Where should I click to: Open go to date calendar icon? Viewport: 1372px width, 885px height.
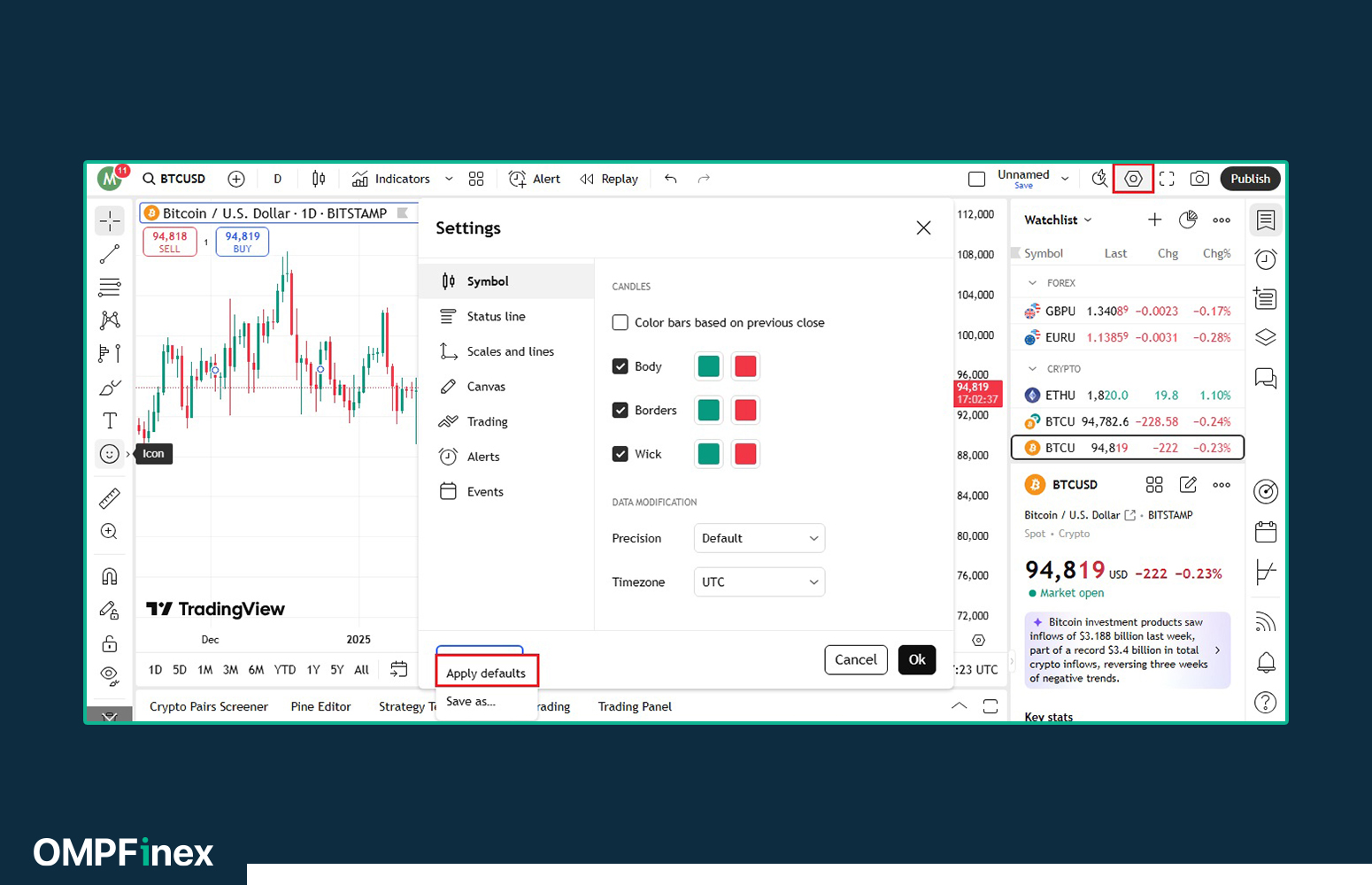(x=399, y=669)
